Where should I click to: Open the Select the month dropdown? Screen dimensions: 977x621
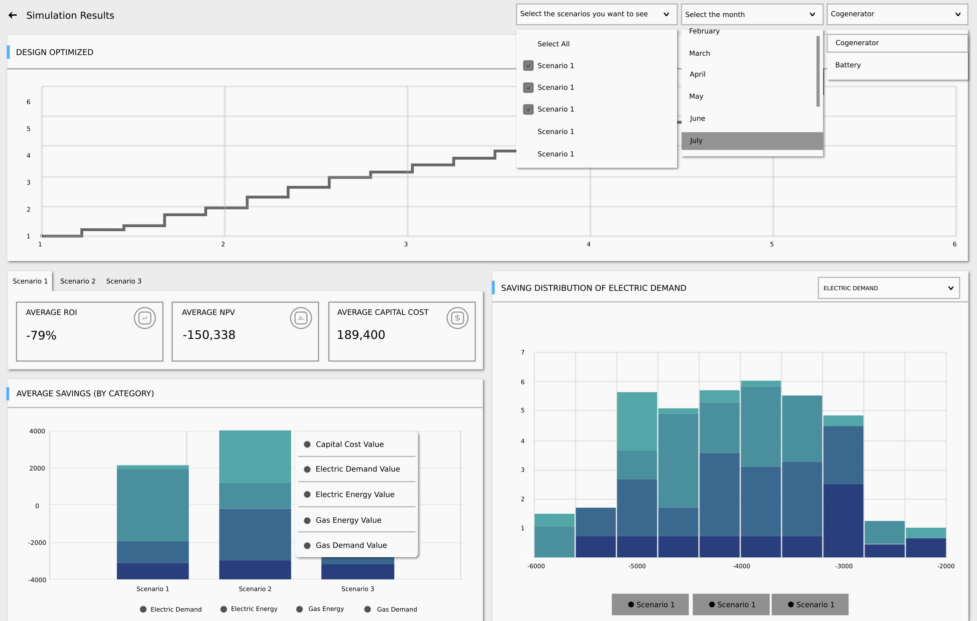(751, 15)
